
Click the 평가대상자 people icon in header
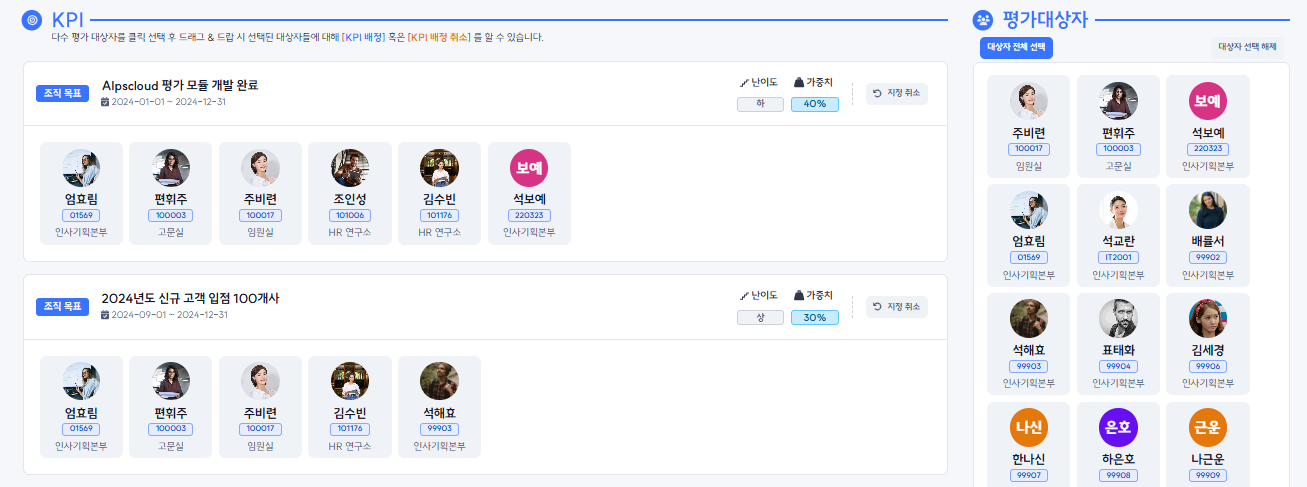[x=983, y=19]
